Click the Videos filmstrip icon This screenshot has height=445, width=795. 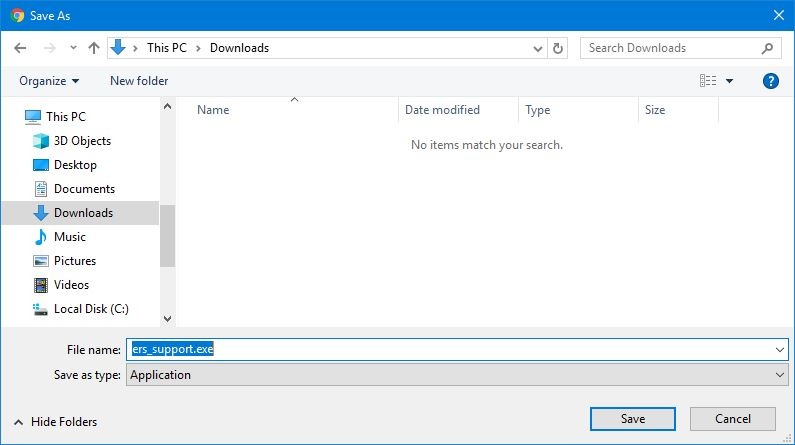41,285
